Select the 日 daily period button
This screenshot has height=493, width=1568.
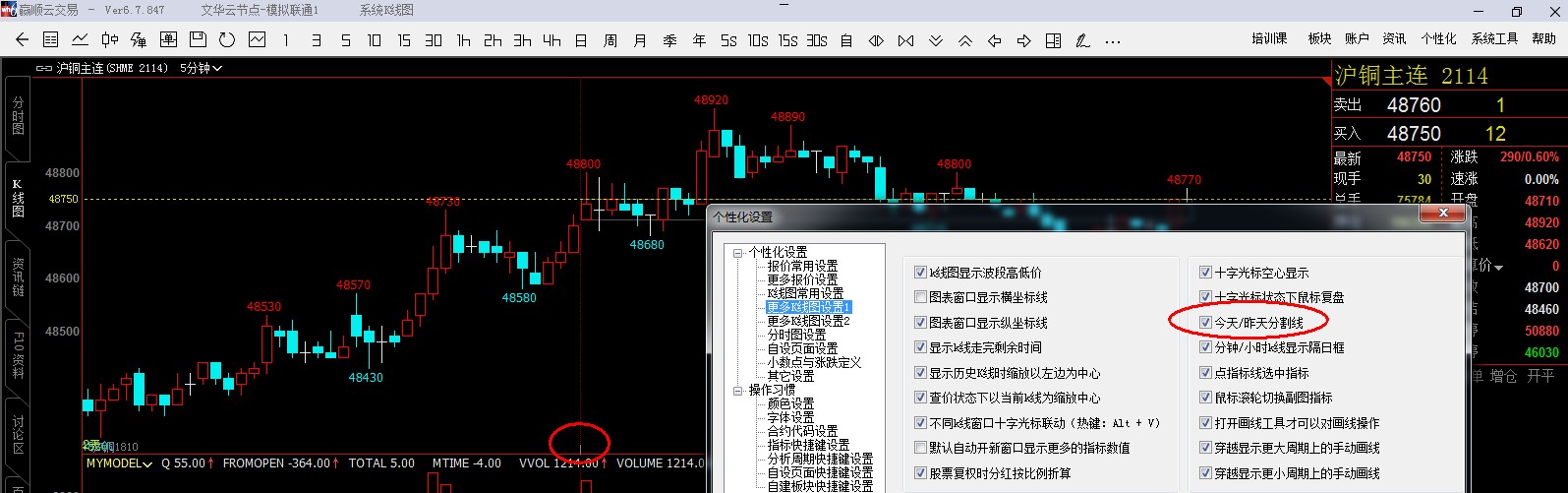581,40
